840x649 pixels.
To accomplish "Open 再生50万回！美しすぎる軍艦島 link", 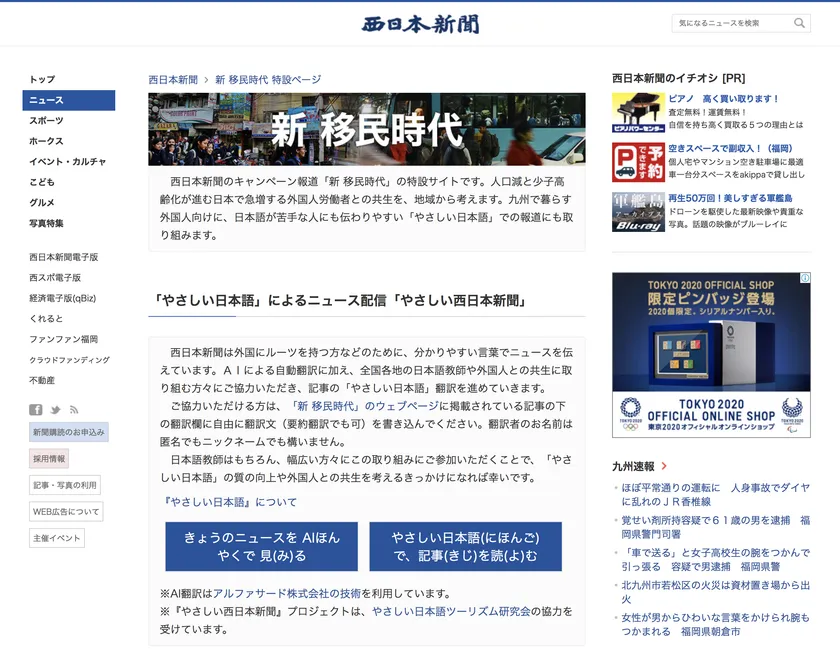I will [730, 198].
